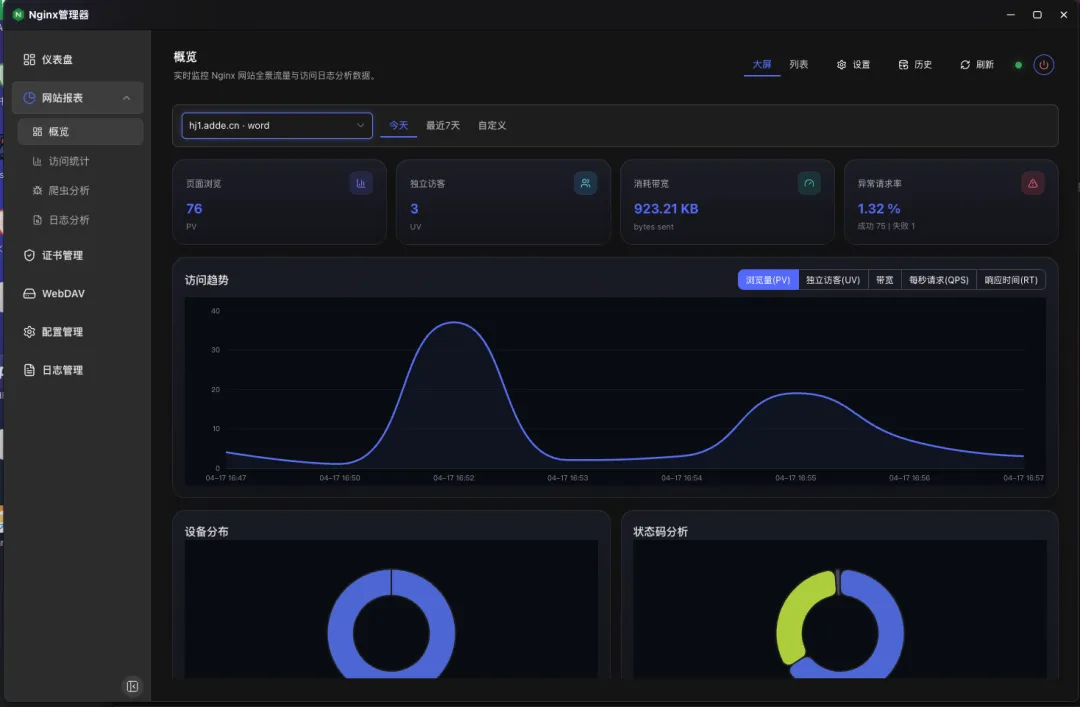This screenshot has height=707, width=1080.
Task: Click the 76 PV value
Action: point(194,209)
